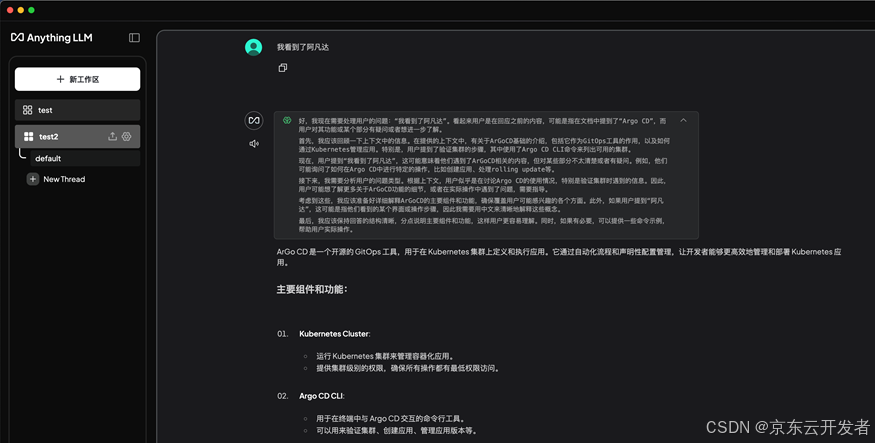
Task: Click the grid icon beside test
Action: [x=27, y=110]
